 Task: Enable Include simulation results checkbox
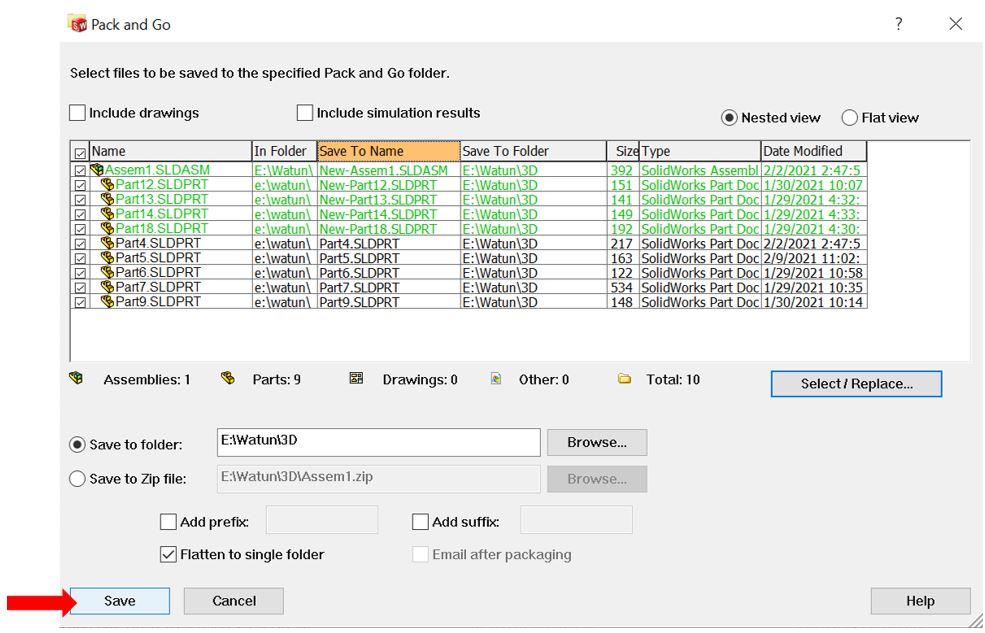(x=305, y=112)
